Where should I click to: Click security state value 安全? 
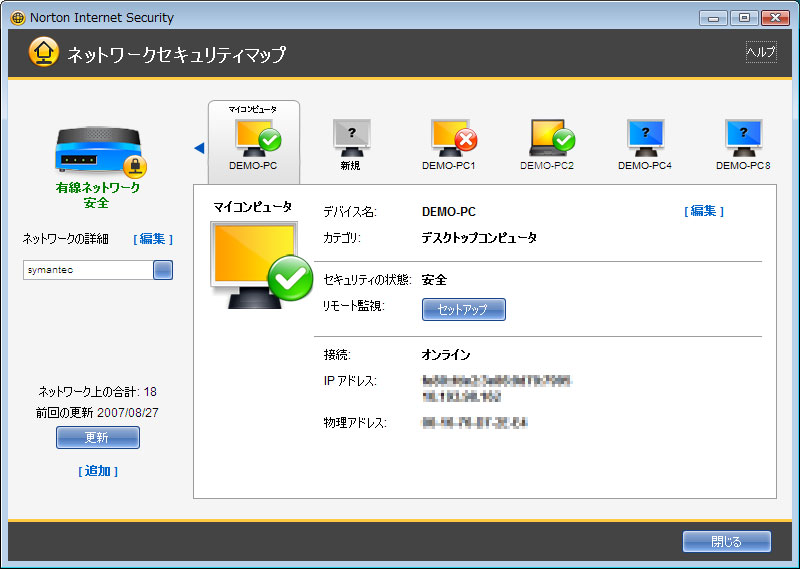click(434, 280)
